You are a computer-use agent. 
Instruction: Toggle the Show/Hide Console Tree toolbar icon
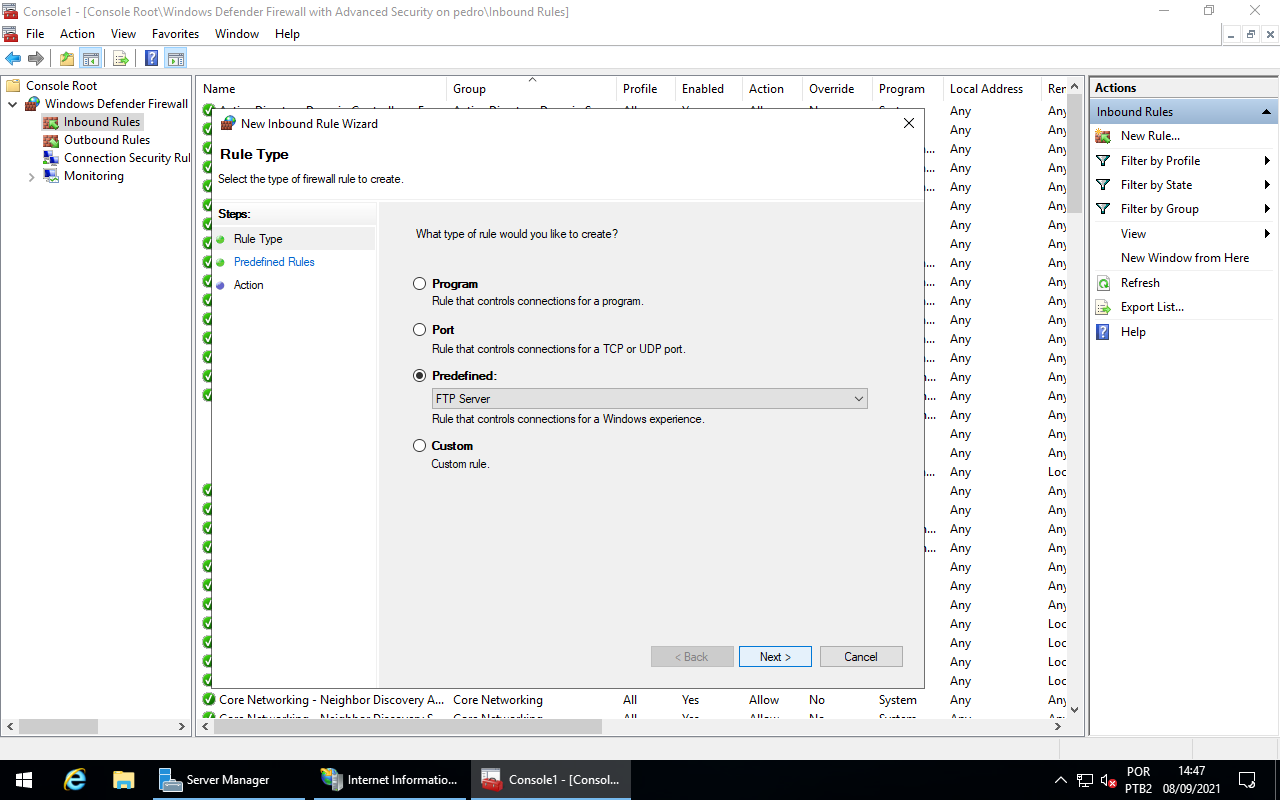point(91,58)
